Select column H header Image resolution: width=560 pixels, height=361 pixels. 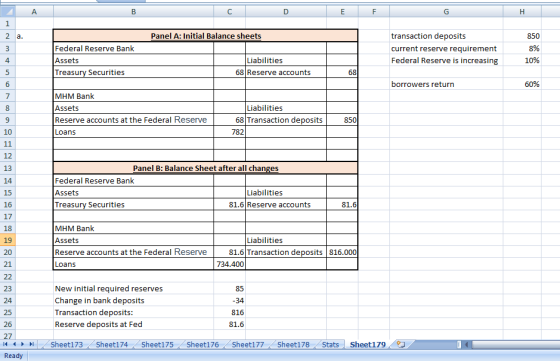522,12
